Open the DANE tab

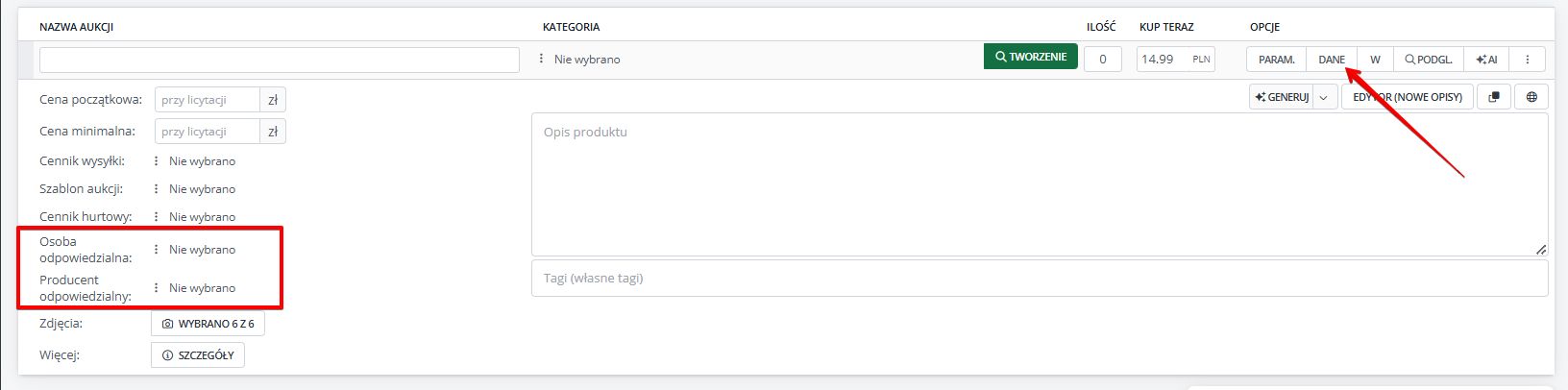1332,60
